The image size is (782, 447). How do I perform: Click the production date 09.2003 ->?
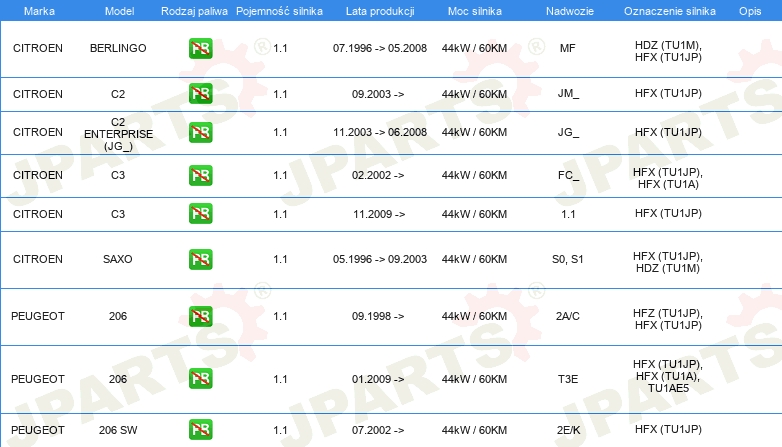378,94
